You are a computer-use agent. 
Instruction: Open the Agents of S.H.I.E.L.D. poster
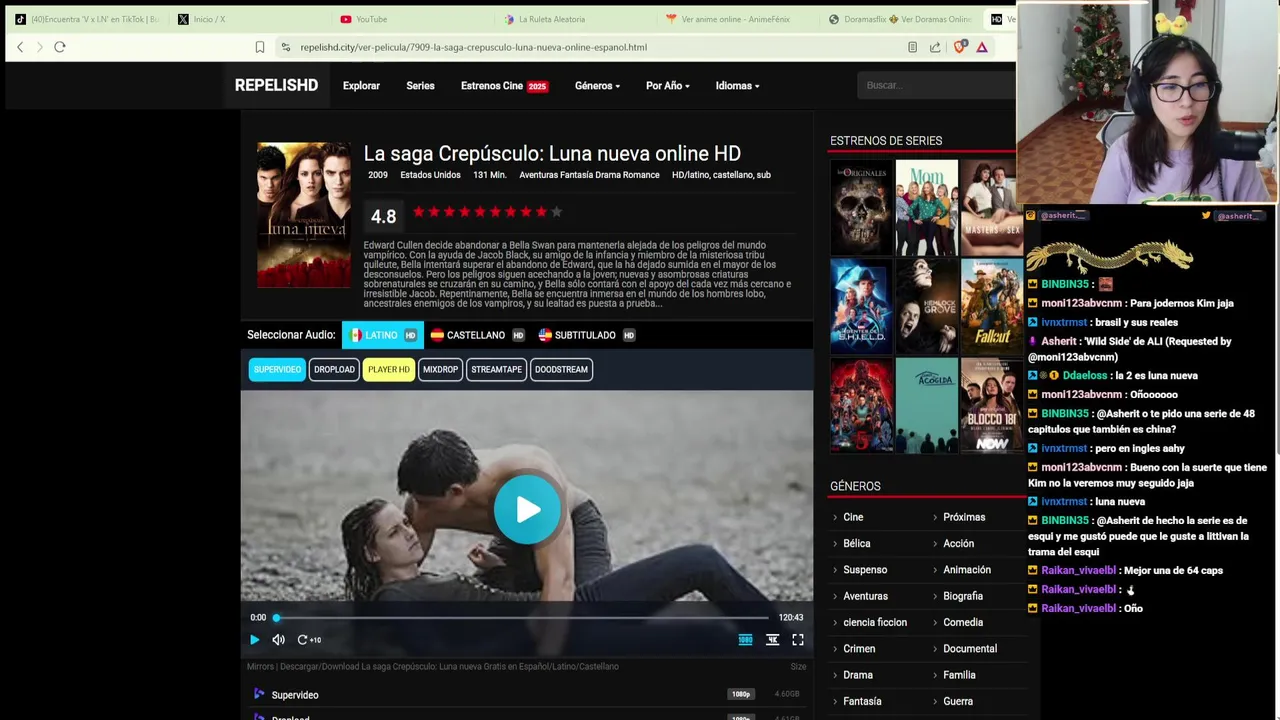click(861, 306)
